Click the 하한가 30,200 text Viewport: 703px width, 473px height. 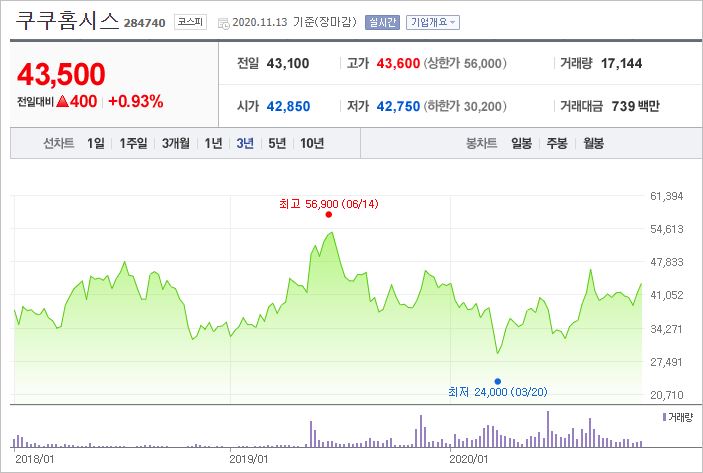point(465,107)
